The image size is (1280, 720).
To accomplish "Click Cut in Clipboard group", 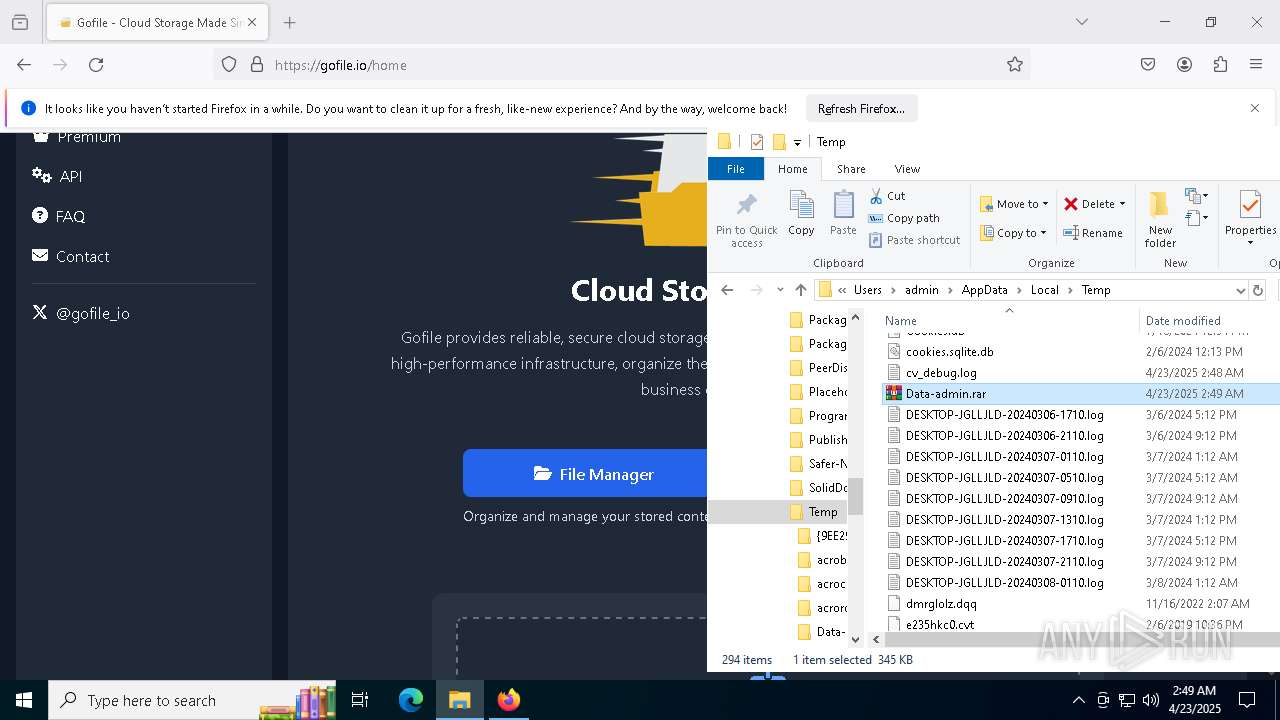I will [887, 196].
